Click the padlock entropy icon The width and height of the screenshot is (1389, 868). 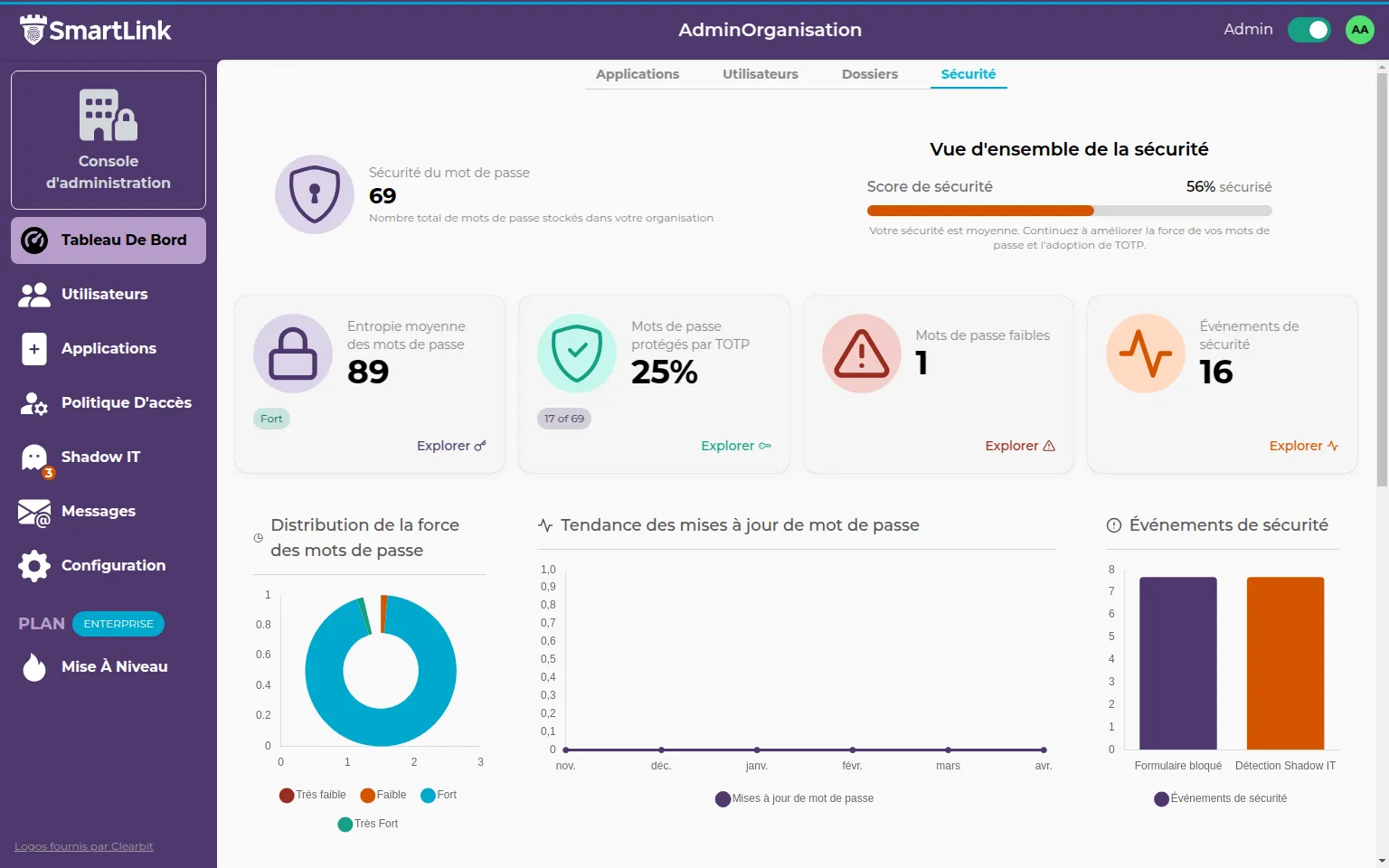(293, 354)
